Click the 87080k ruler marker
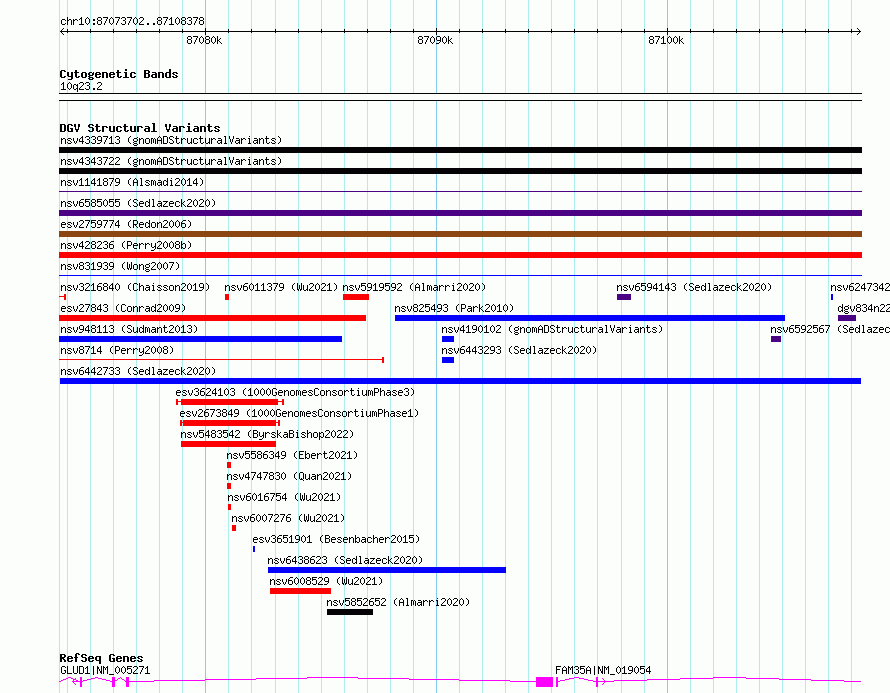This screenshot has height=693, width=890. point(204,40)
